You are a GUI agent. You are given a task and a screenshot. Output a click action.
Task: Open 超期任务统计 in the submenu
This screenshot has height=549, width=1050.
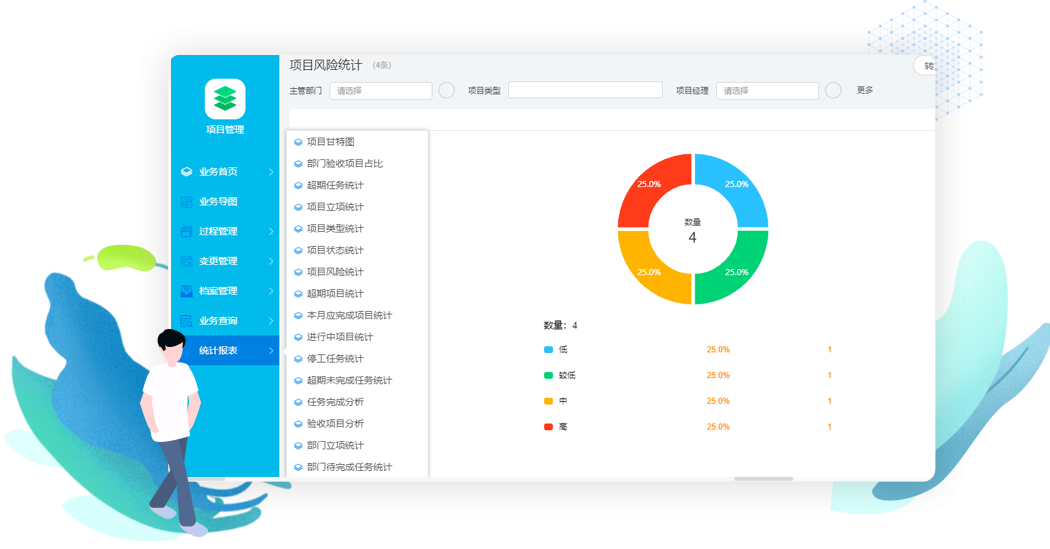pyautogui.click(x=335, y=185)
